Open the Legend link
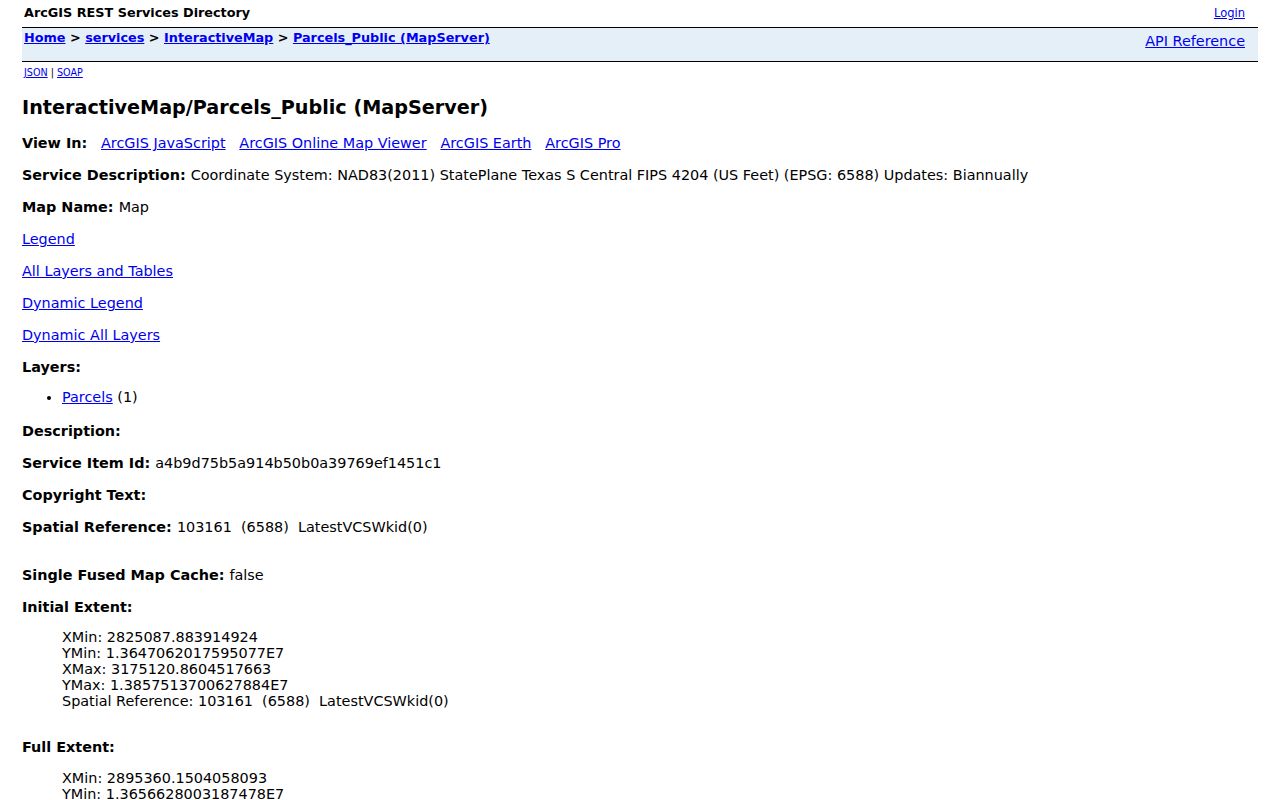The width and height of the screenshot is (1280, 800). 48,239
